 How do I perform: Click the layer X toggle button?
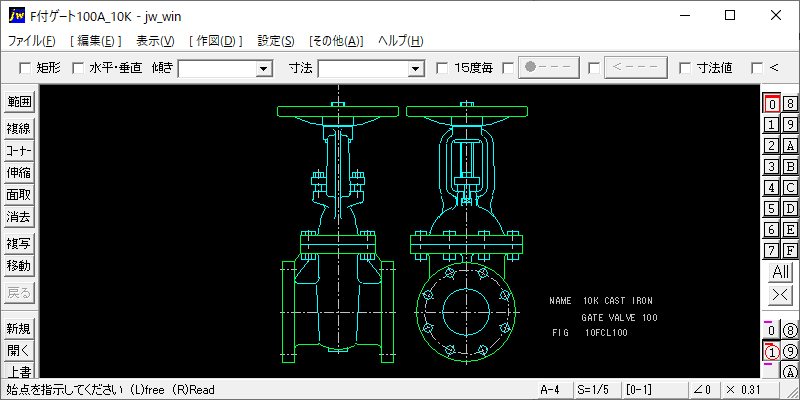pos(781,294)
